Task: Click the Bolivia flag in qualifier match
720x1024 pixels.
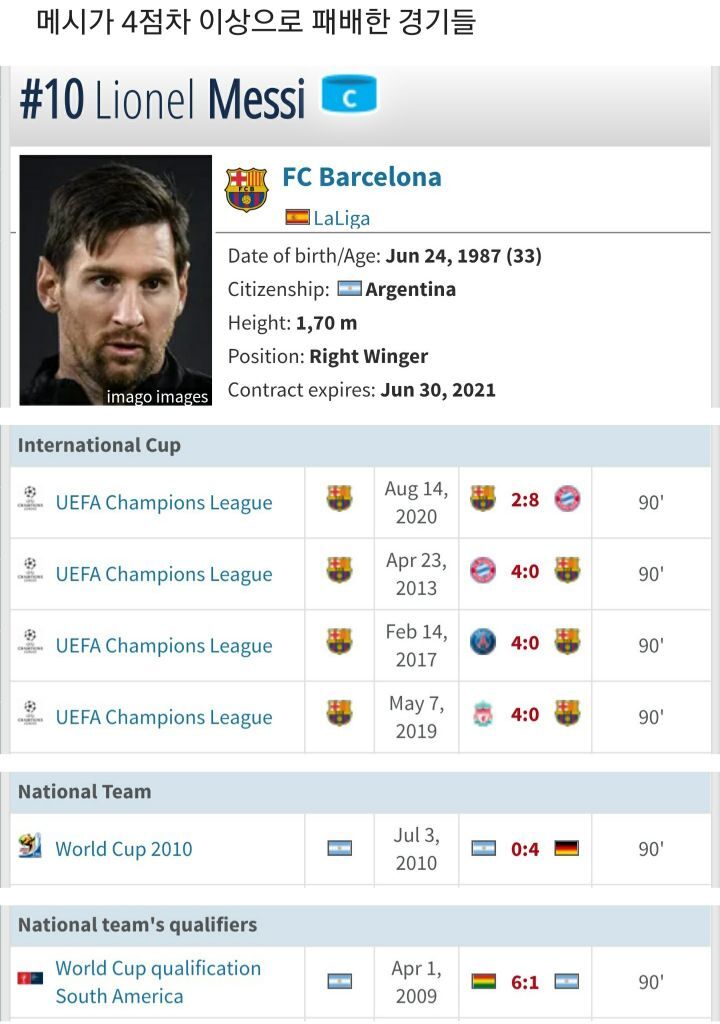Action: pyautogui.click(x=483, y=981)
